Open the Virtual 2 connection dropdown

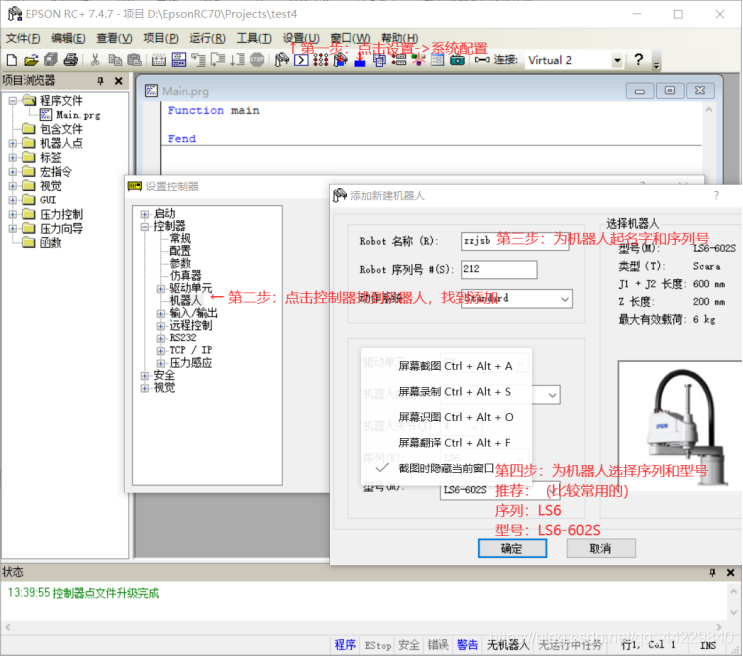coord(617,60)
